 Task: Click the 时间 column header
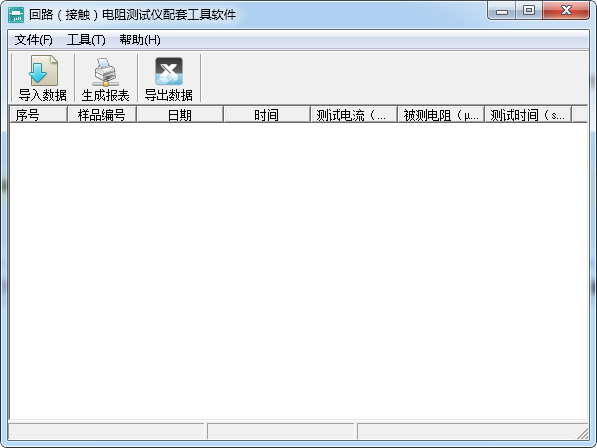[267, 115]
